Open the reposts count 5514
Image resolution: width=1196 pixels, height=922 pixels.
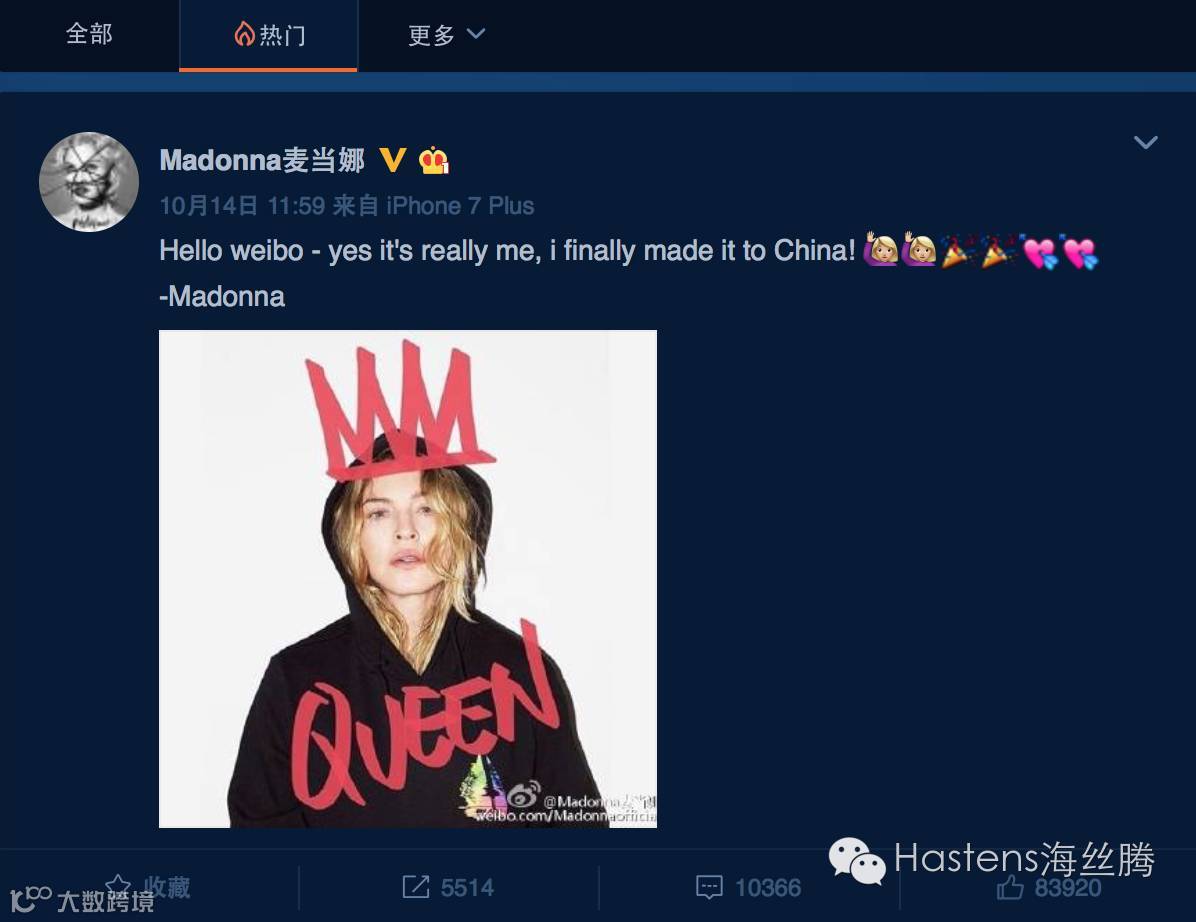(467, 888)
